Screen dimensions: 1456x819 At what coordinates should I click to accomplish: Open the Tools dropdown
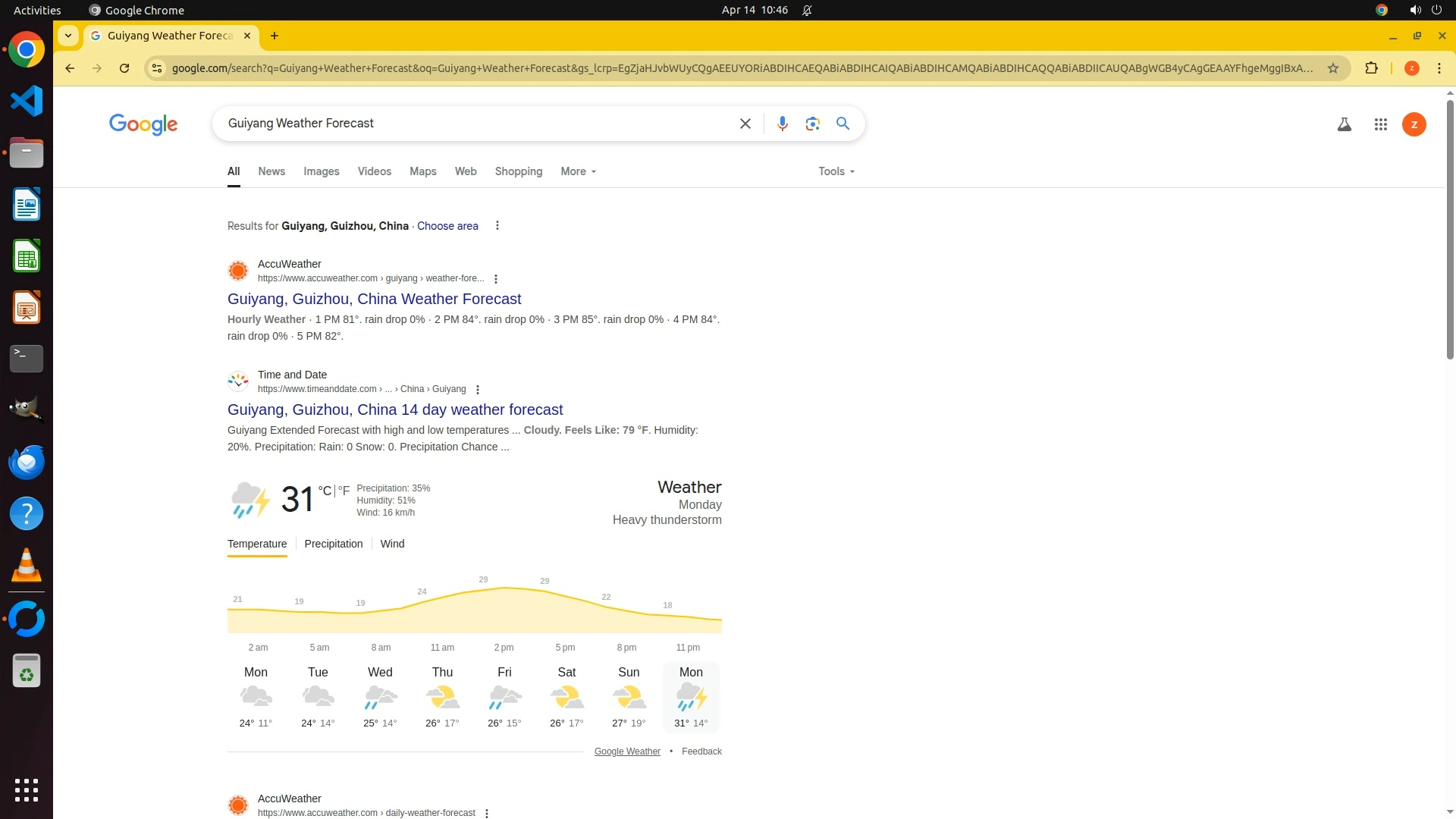click(x=836, y=171)
